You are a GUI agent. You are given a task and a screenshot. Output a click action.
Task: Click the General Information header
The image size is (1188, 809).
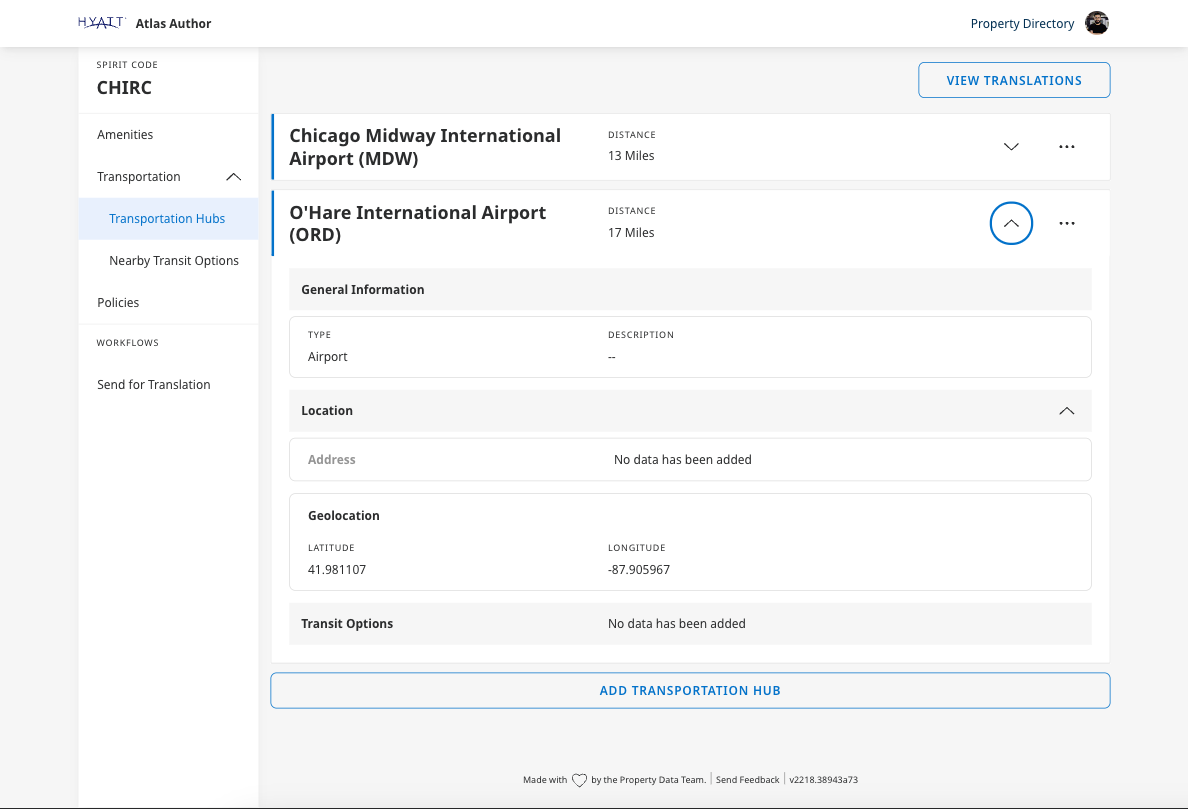coord(362,289)
